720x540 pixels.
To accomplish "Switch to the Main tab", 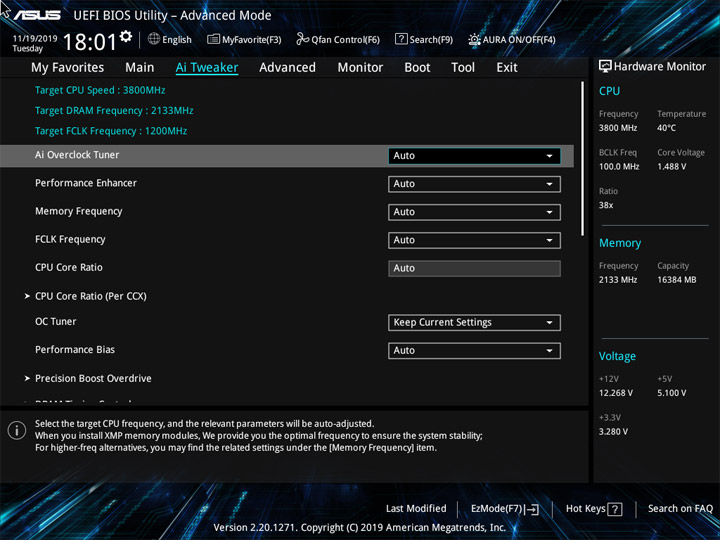I will click(x=140, y=68).
